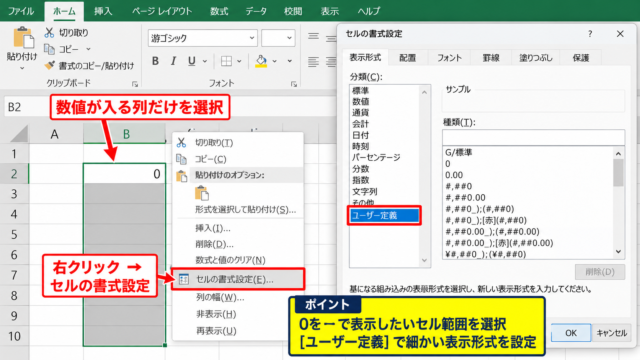This screenshot has height=360, width=640.
Task: Expand the Paste button dropdown arrow
Action: point(22,68)
